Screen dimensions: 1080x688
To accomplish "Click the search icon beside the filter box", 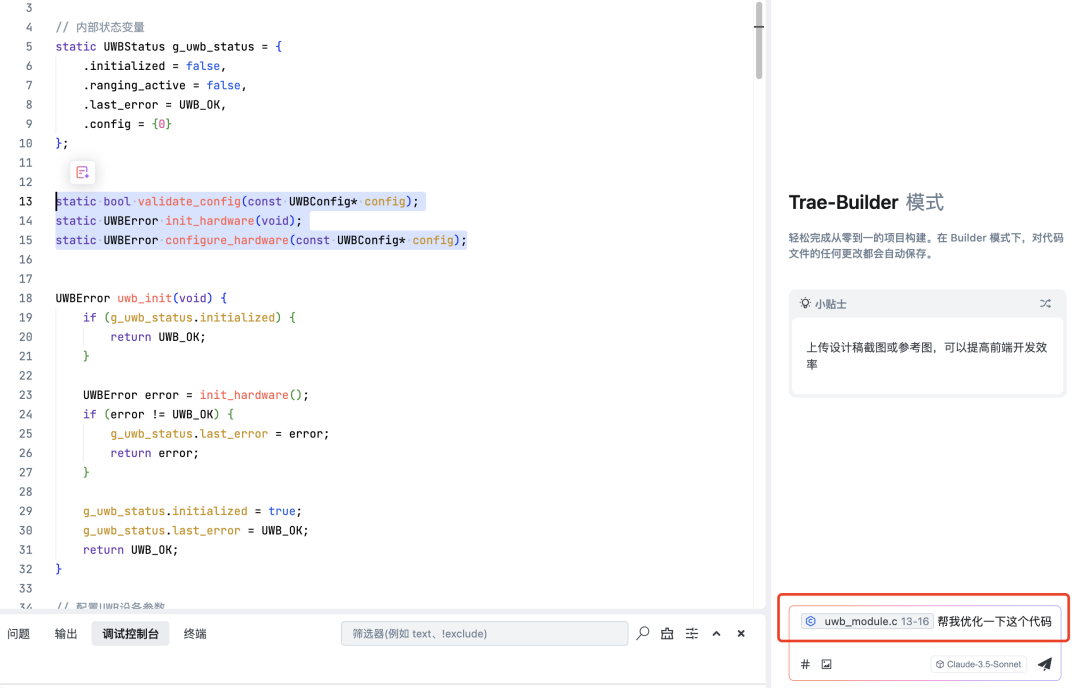I will (643, 633).
